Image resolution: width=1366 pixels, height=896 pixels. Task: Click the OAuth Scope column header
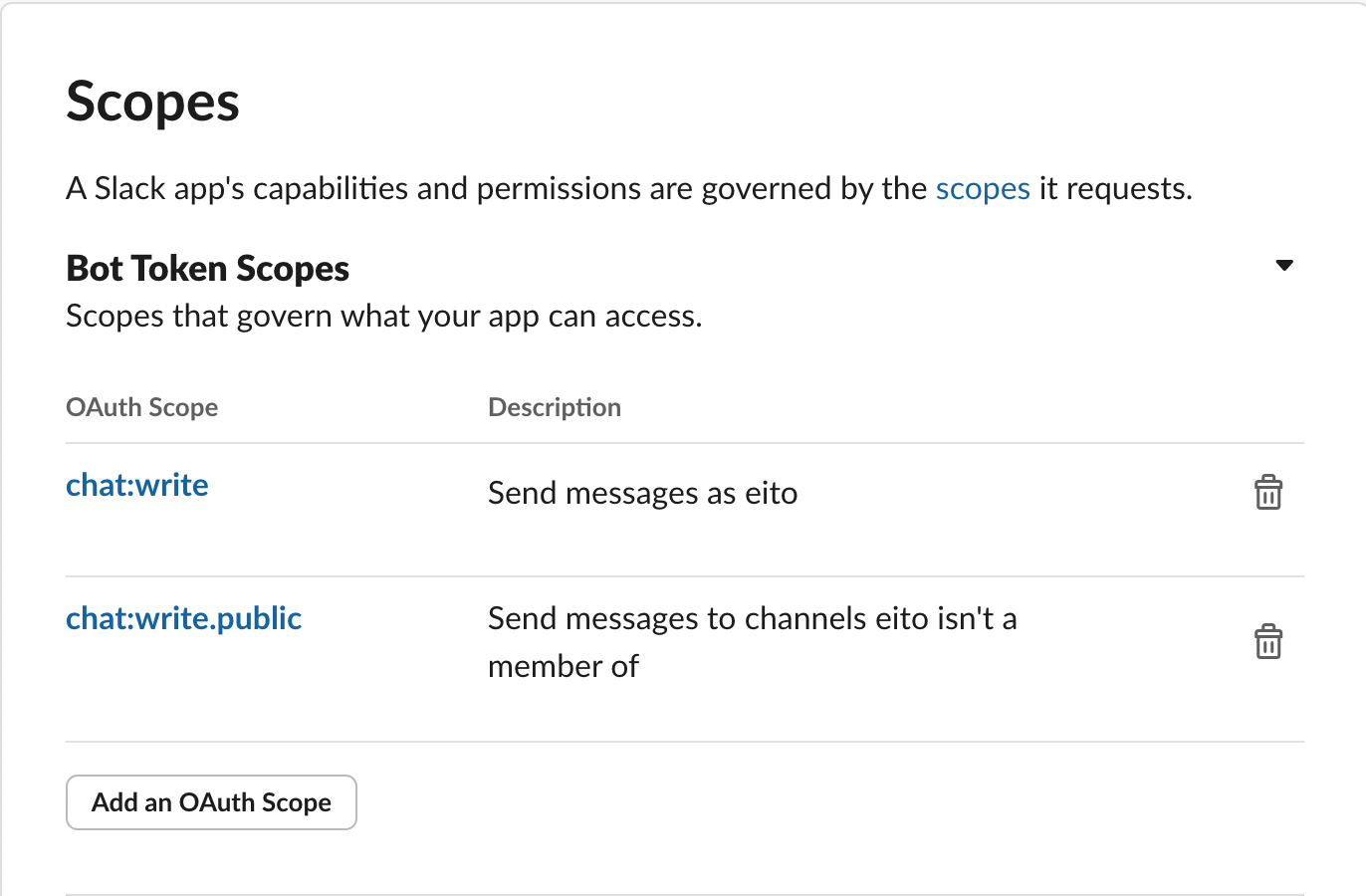(141, 407)
